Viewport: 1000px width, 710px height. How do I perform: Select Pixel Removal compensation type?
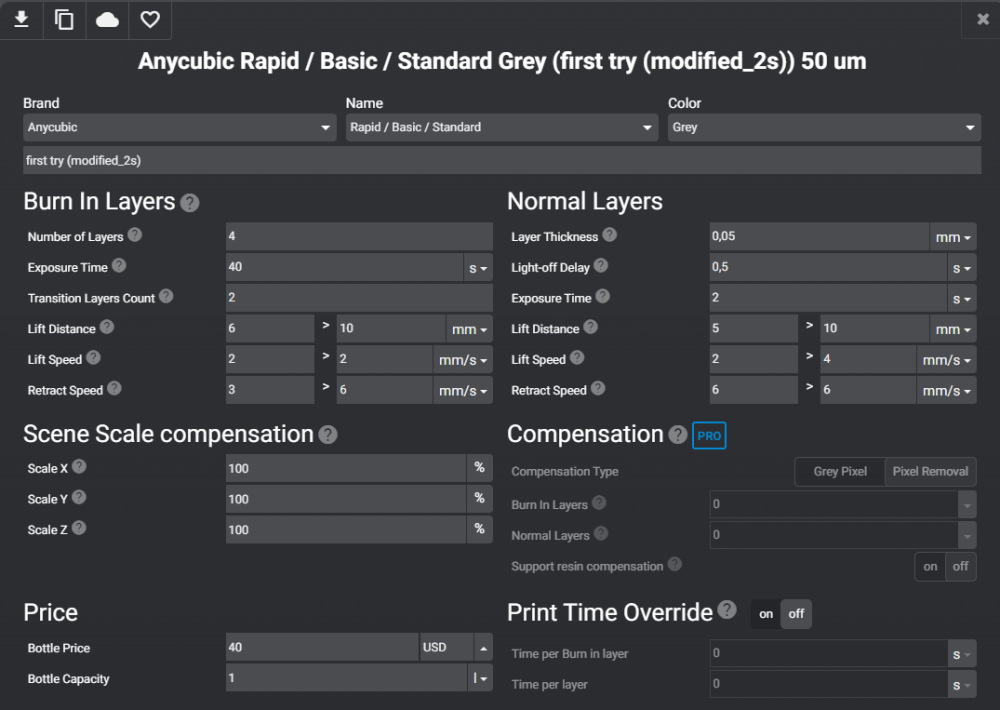tap(930, 471)
